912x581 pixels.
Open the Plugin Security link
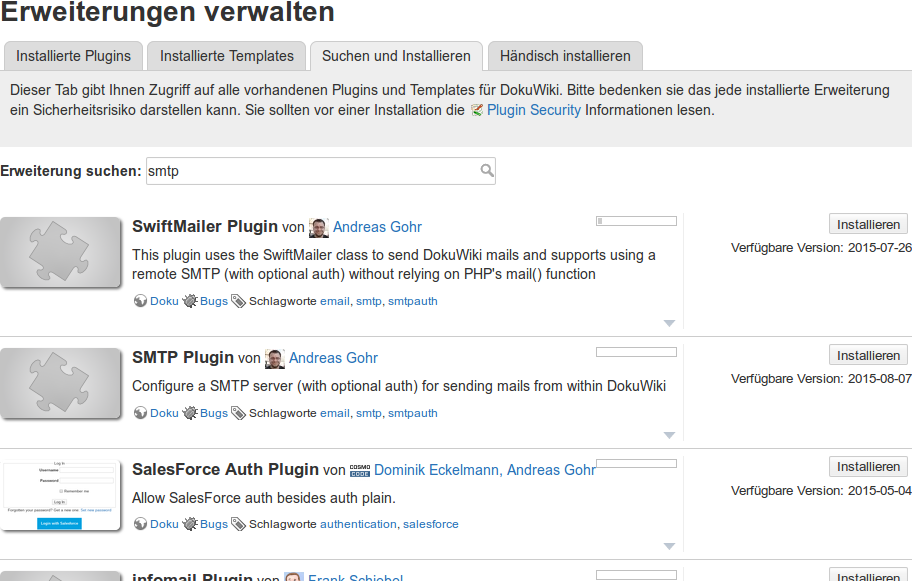[533, 110]
